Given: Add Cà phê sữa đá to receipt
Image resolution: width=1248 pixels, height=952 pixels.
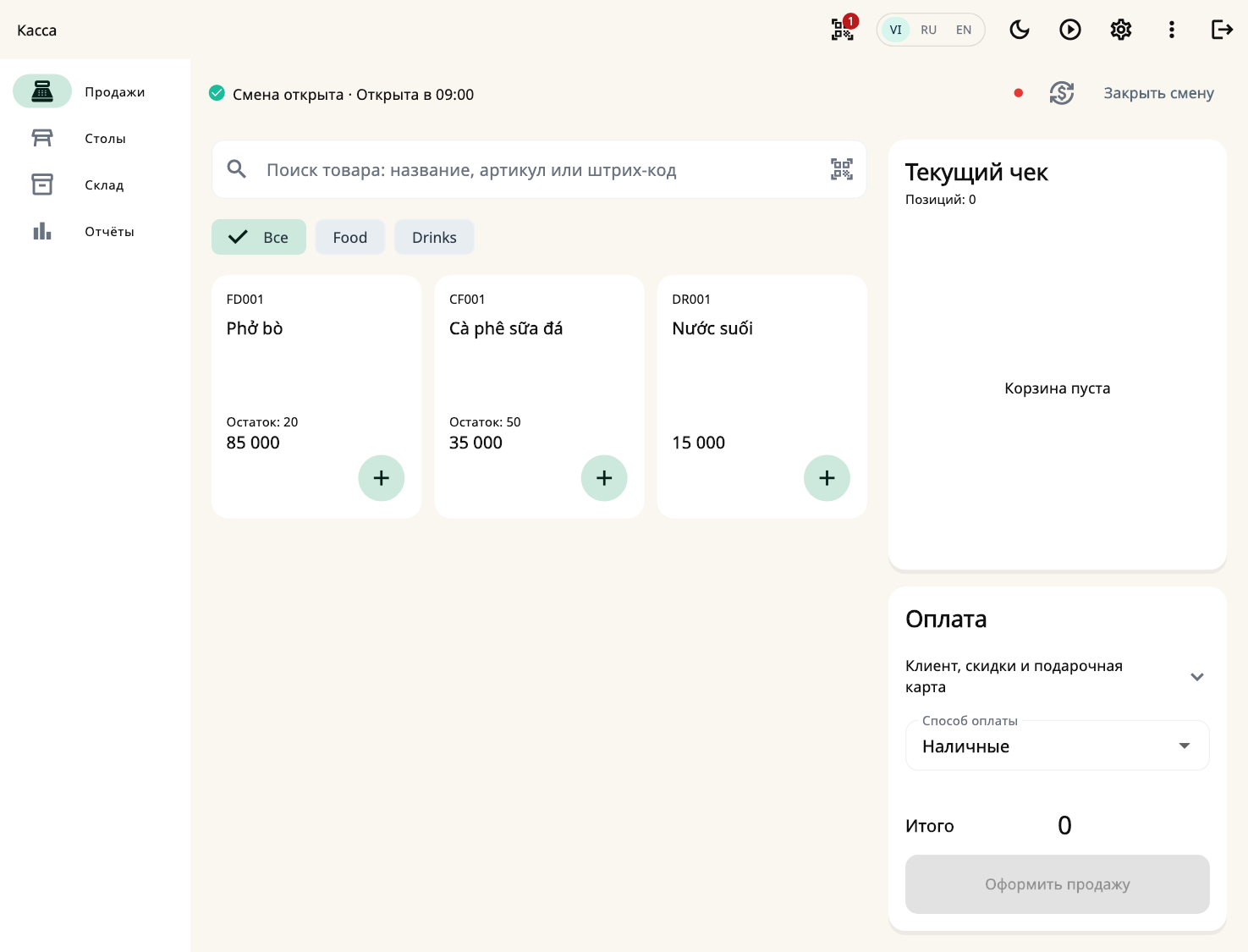Looking at the screenshot, I should (604, 478).
